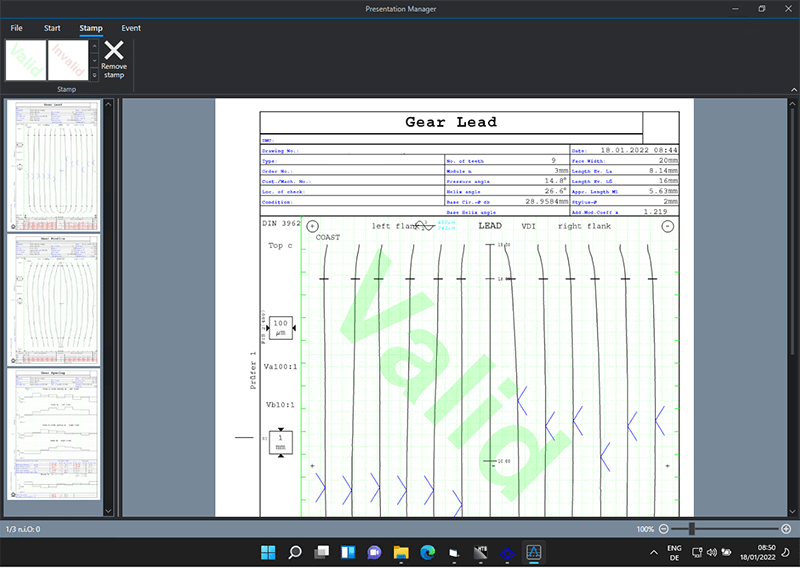800x568 pixels.
Task: Open File Explorer from the taskbar
Action: pyautogui.click(x=401, y=552)
